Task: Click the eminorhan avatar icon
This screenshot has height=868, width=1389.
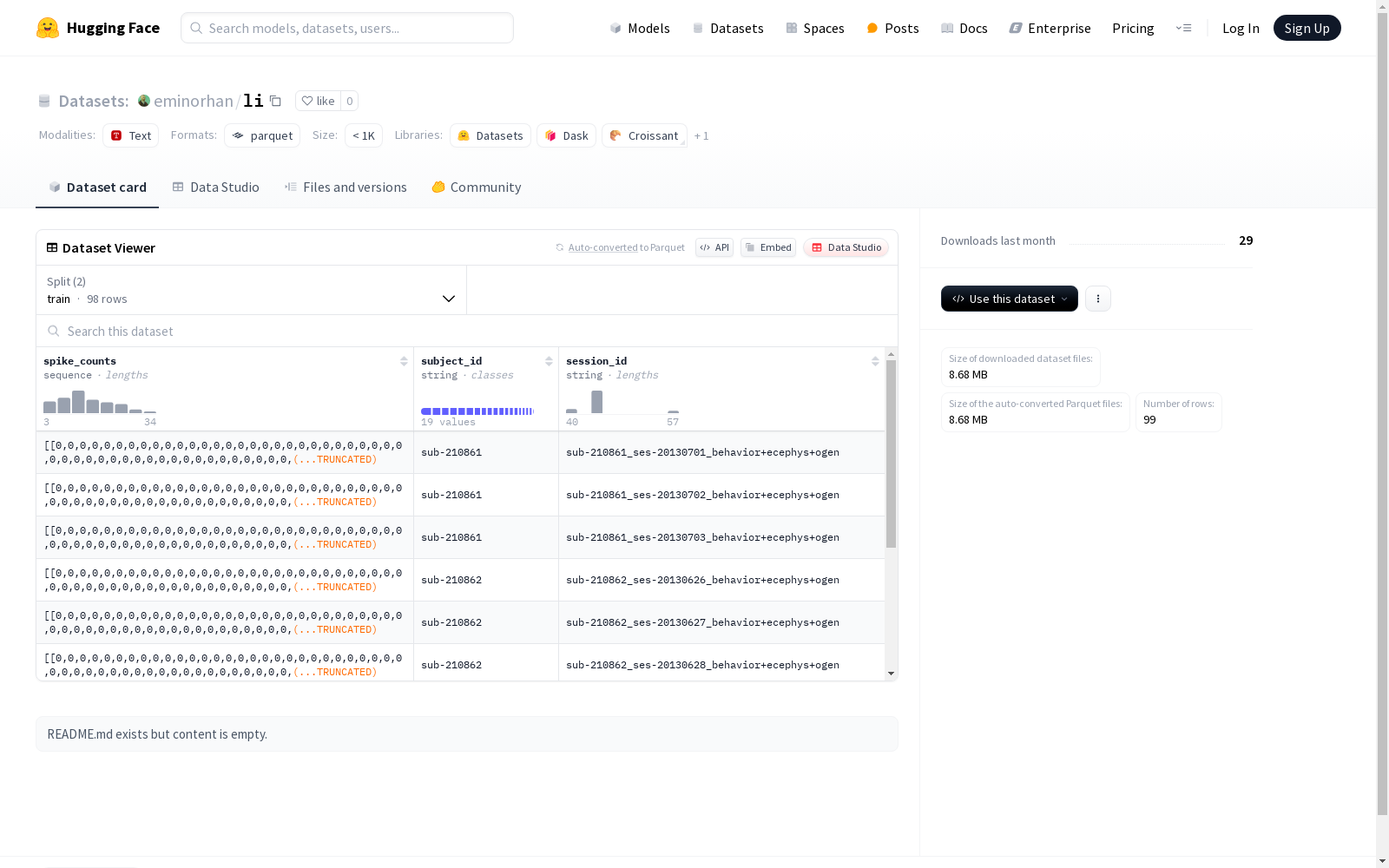Action: click(x=144, y=101)
